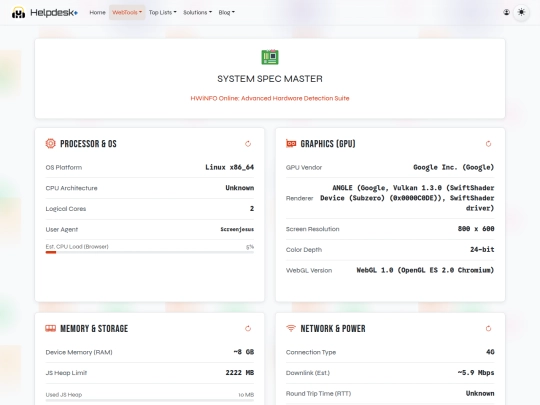Click the NETWORK & POWER heading
The height and width of the screenshot is (405, 540).
(333, 329)
